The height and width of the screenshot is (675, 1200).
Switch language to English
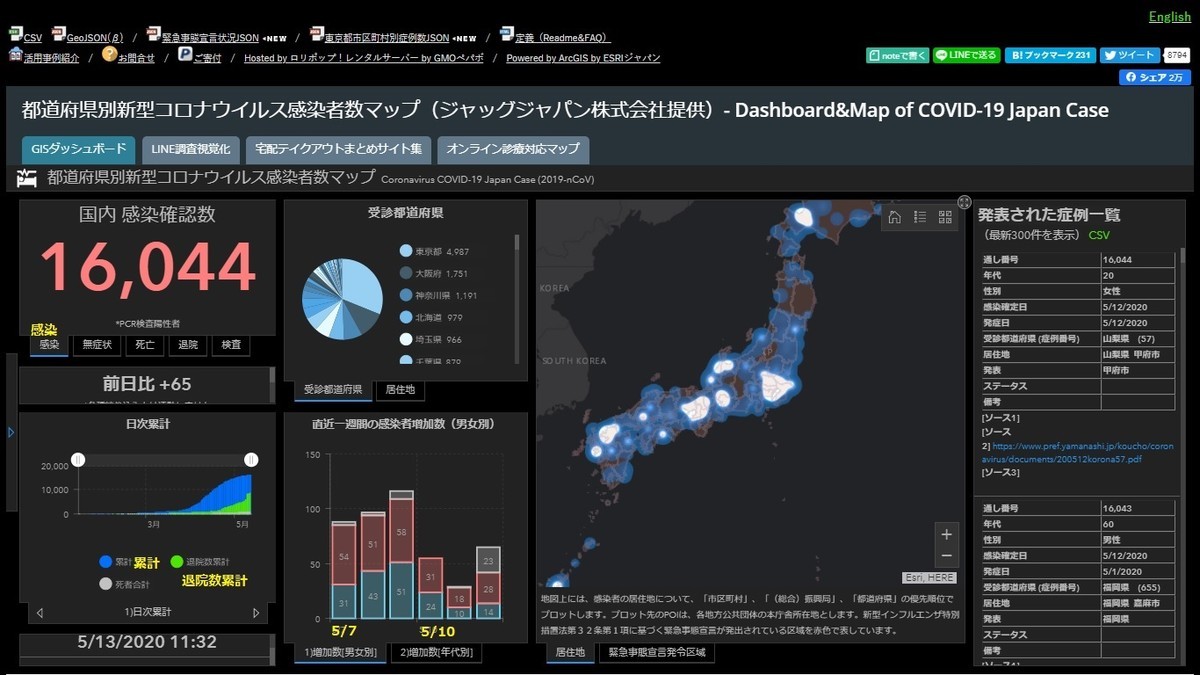(x=1169, y=16)
